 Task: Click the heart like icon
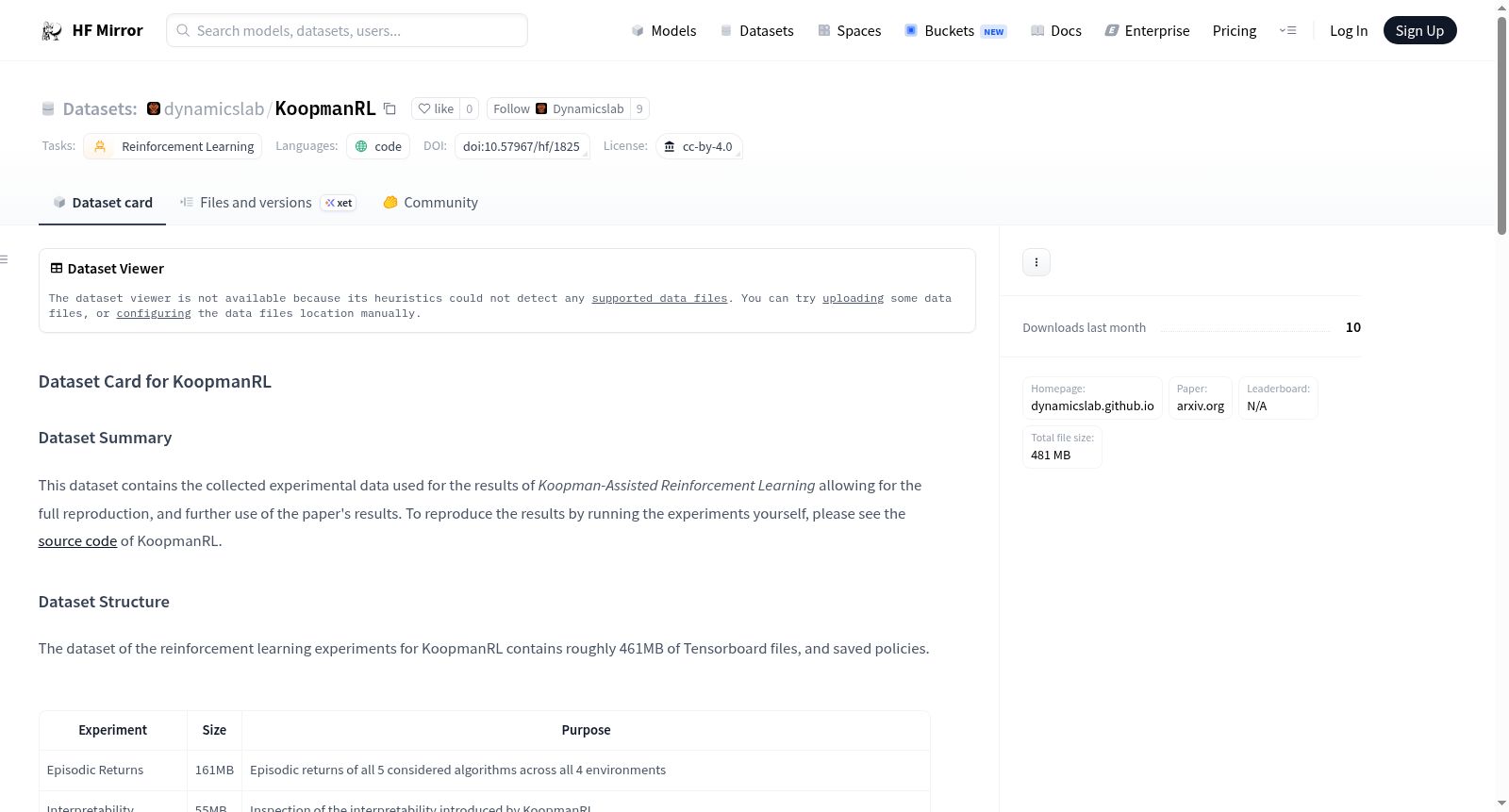(x=424, y=108)
